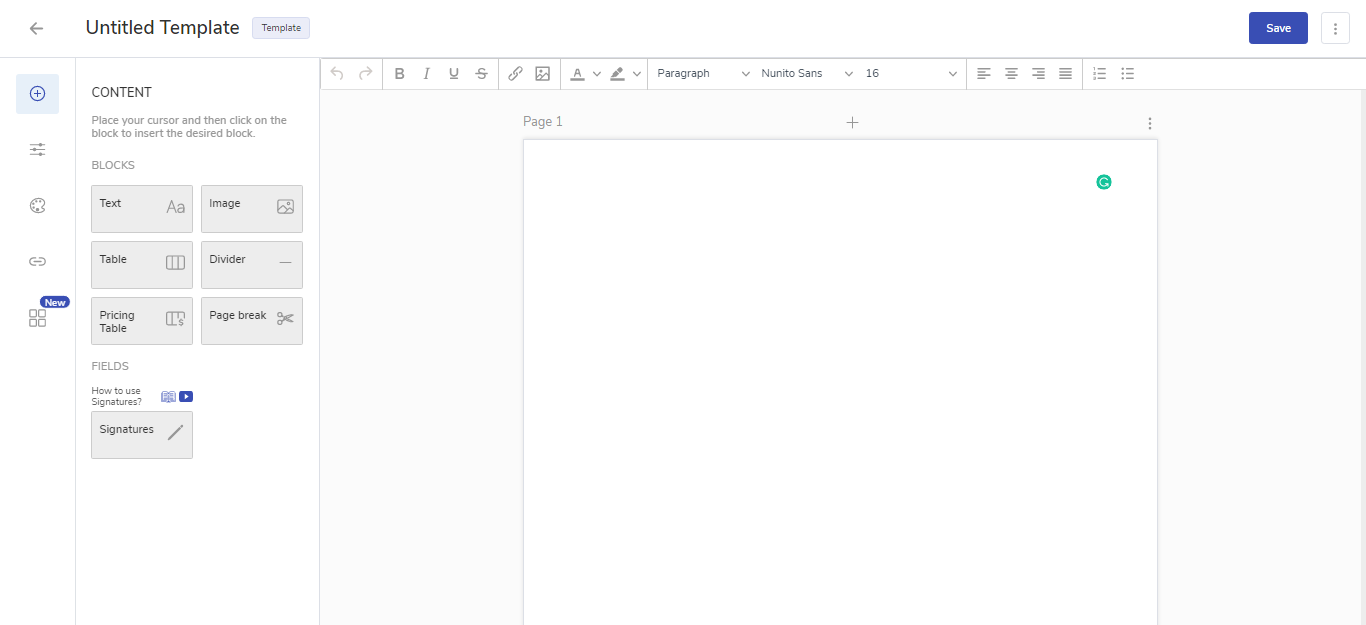Open the text highlight color picker

pos(618,74)
